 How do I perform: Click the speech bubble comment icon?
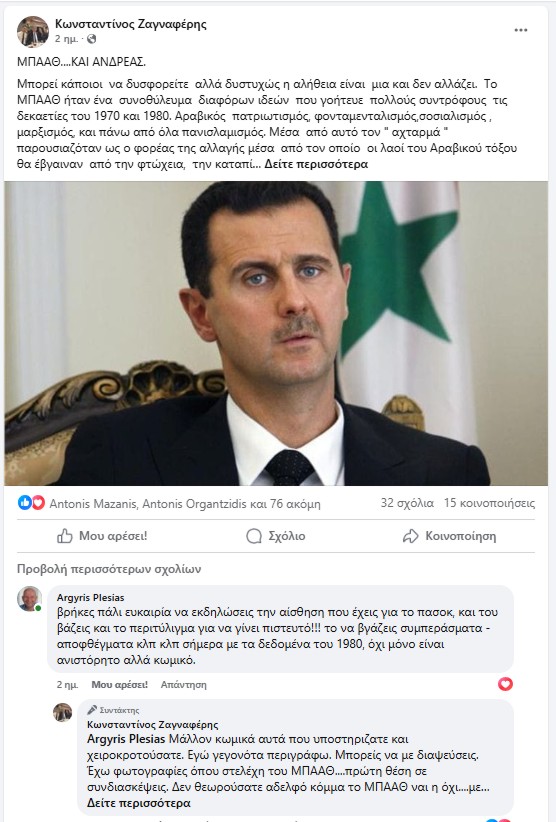click(254, 536)
